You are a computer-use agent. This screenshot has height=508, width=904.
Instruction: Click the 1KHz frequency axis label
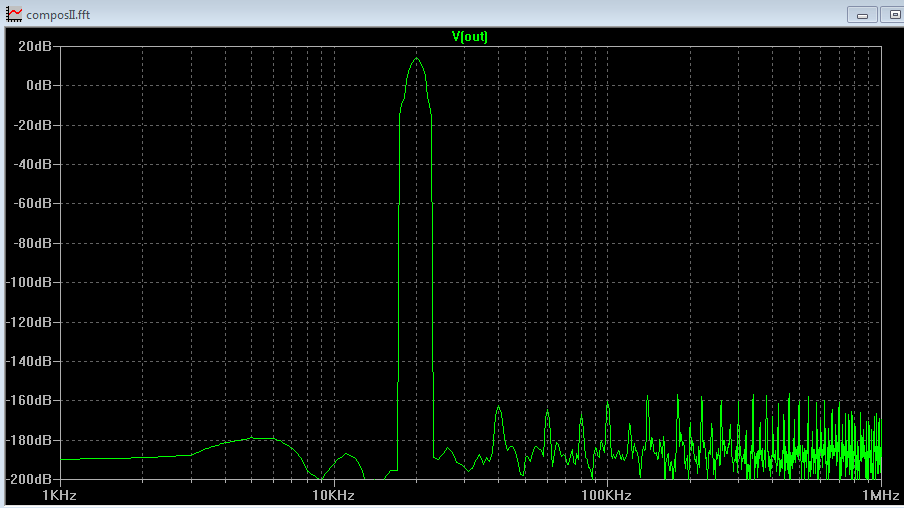tap(59, 495)
